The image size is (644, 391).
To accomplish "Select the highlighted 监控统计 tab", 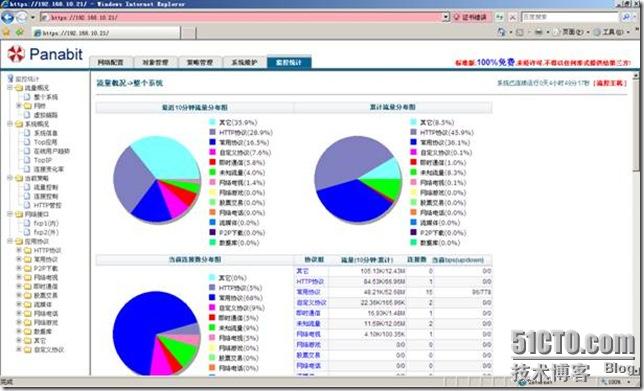I will pyautogui.click(x=289, y=62).
